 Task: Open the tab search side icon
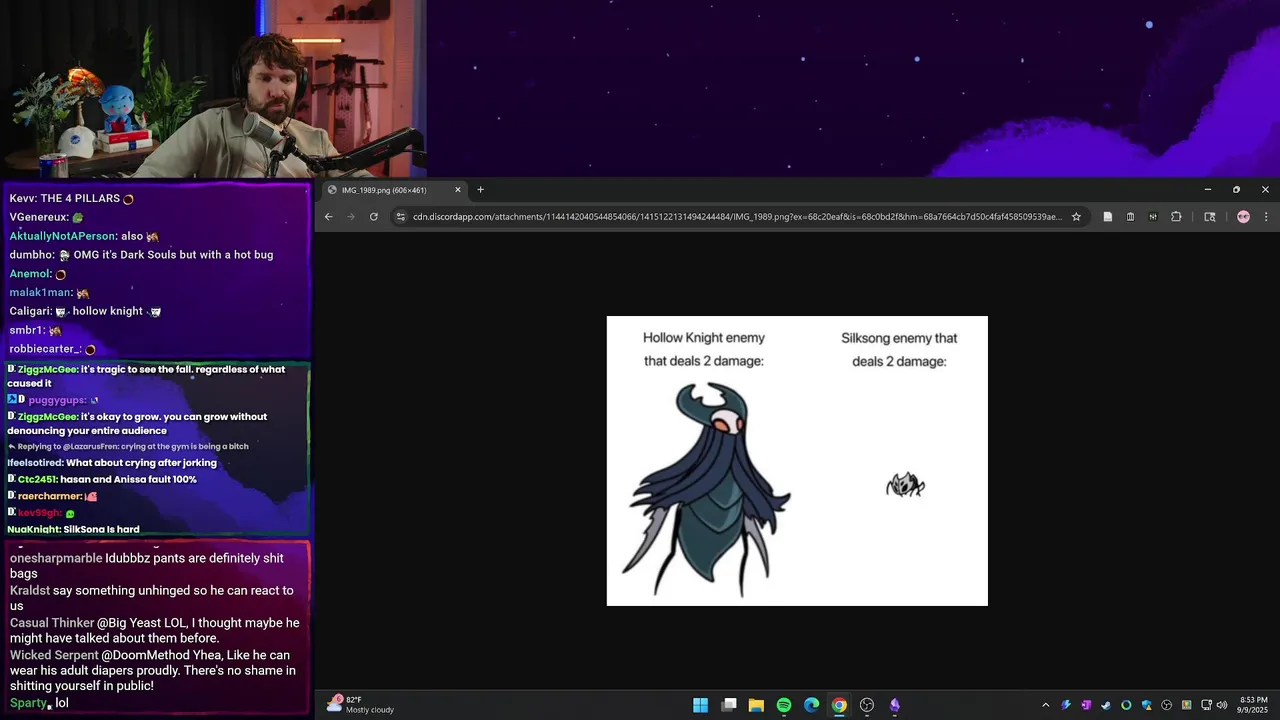click(1209, 217)
